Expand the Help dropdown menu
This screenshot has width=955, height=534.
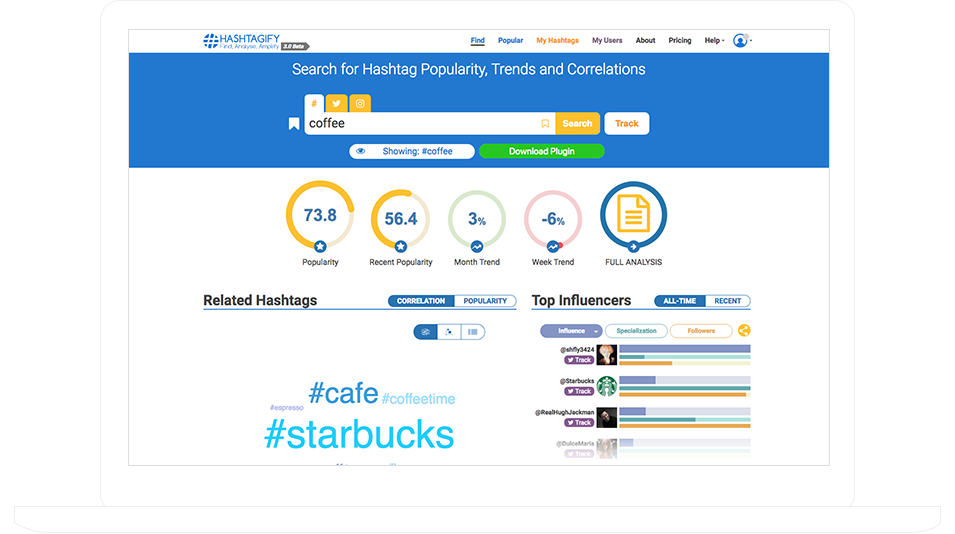click(x=714, y=40)
